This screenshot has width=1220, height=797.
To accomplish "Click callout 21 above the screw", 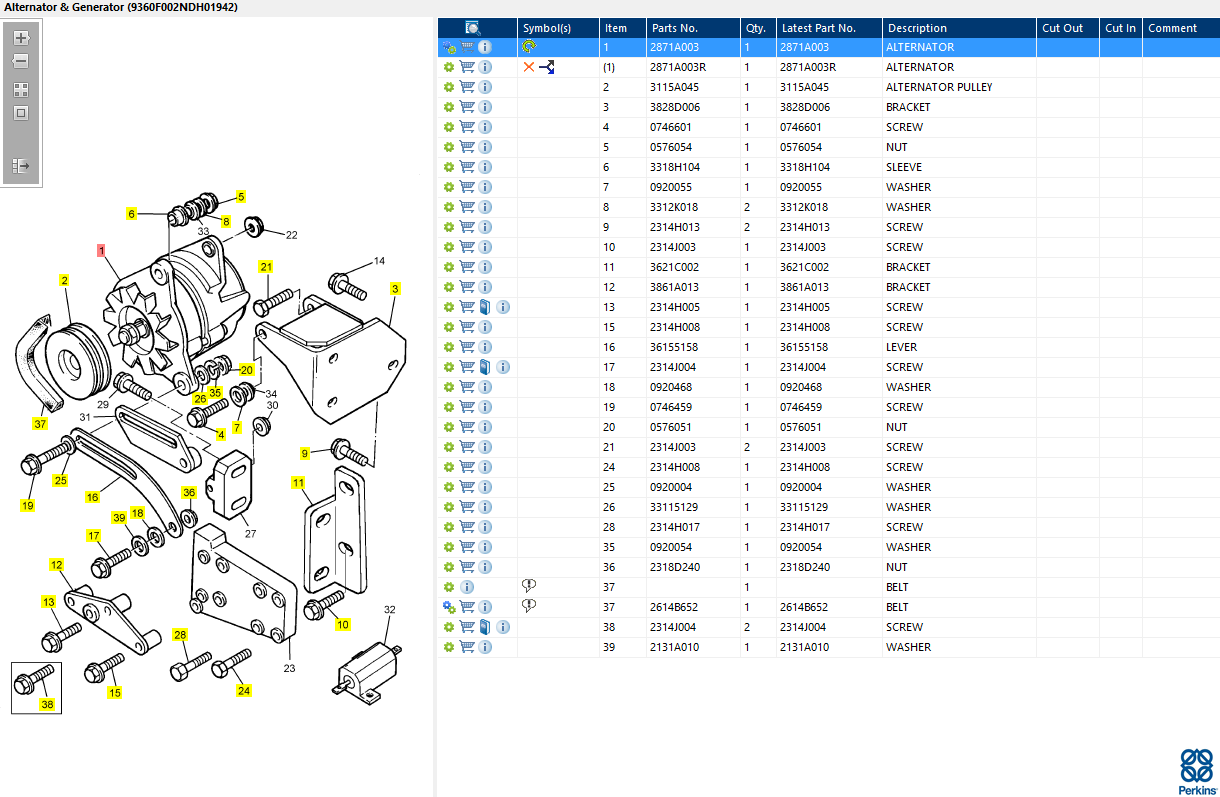I will [x=266, y=266].
